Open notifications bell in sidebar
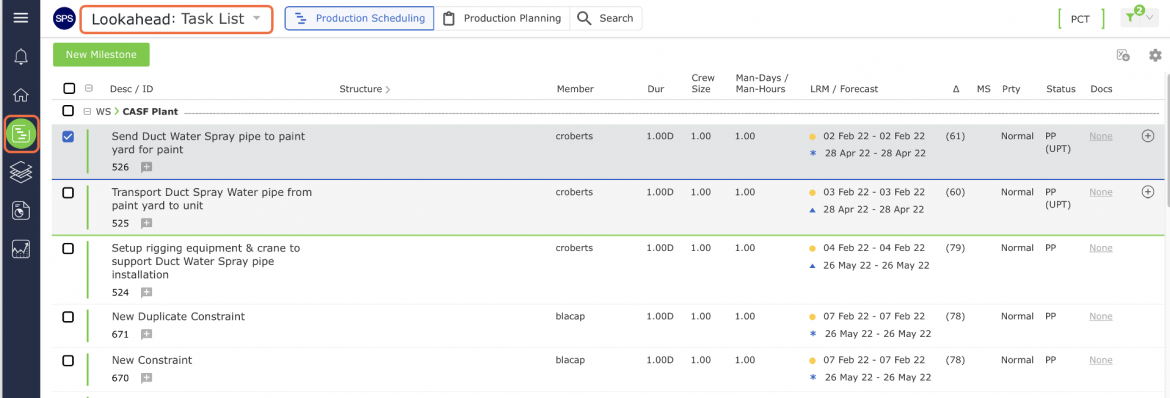 (21, 57)
